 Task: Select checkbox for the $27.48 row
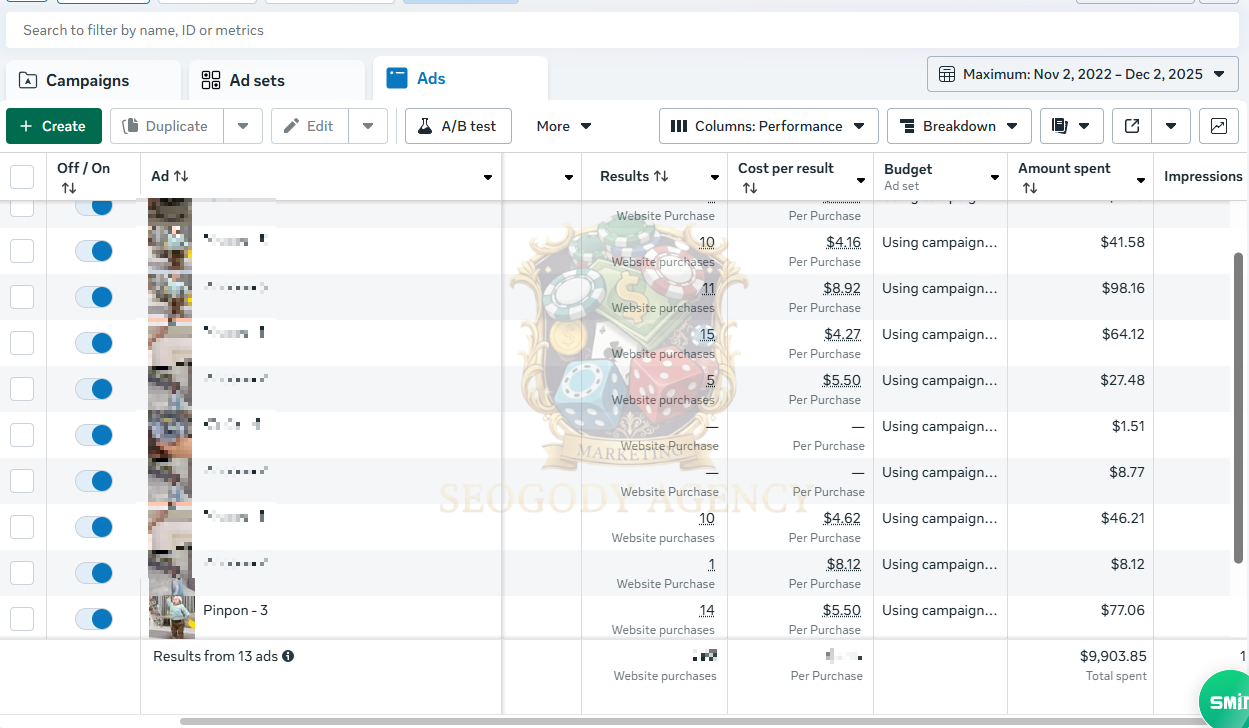pos(22,389)
